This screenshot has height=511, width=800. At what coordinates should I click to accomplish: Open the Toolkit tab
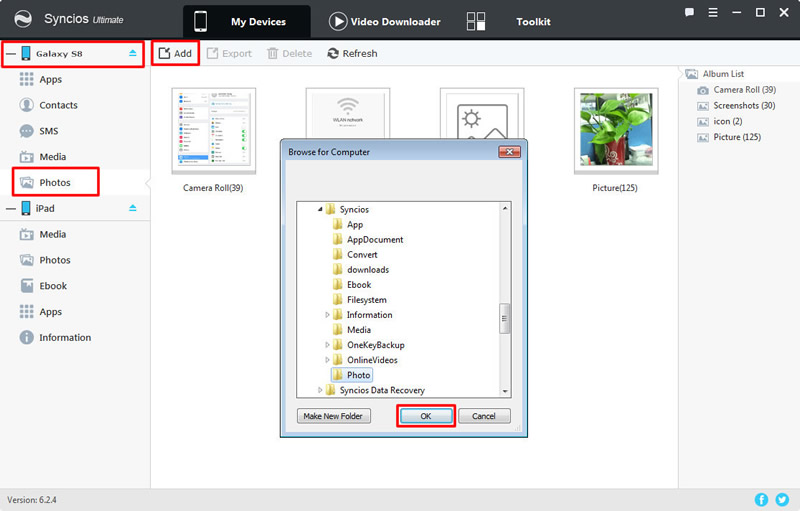tap(533, 21)
